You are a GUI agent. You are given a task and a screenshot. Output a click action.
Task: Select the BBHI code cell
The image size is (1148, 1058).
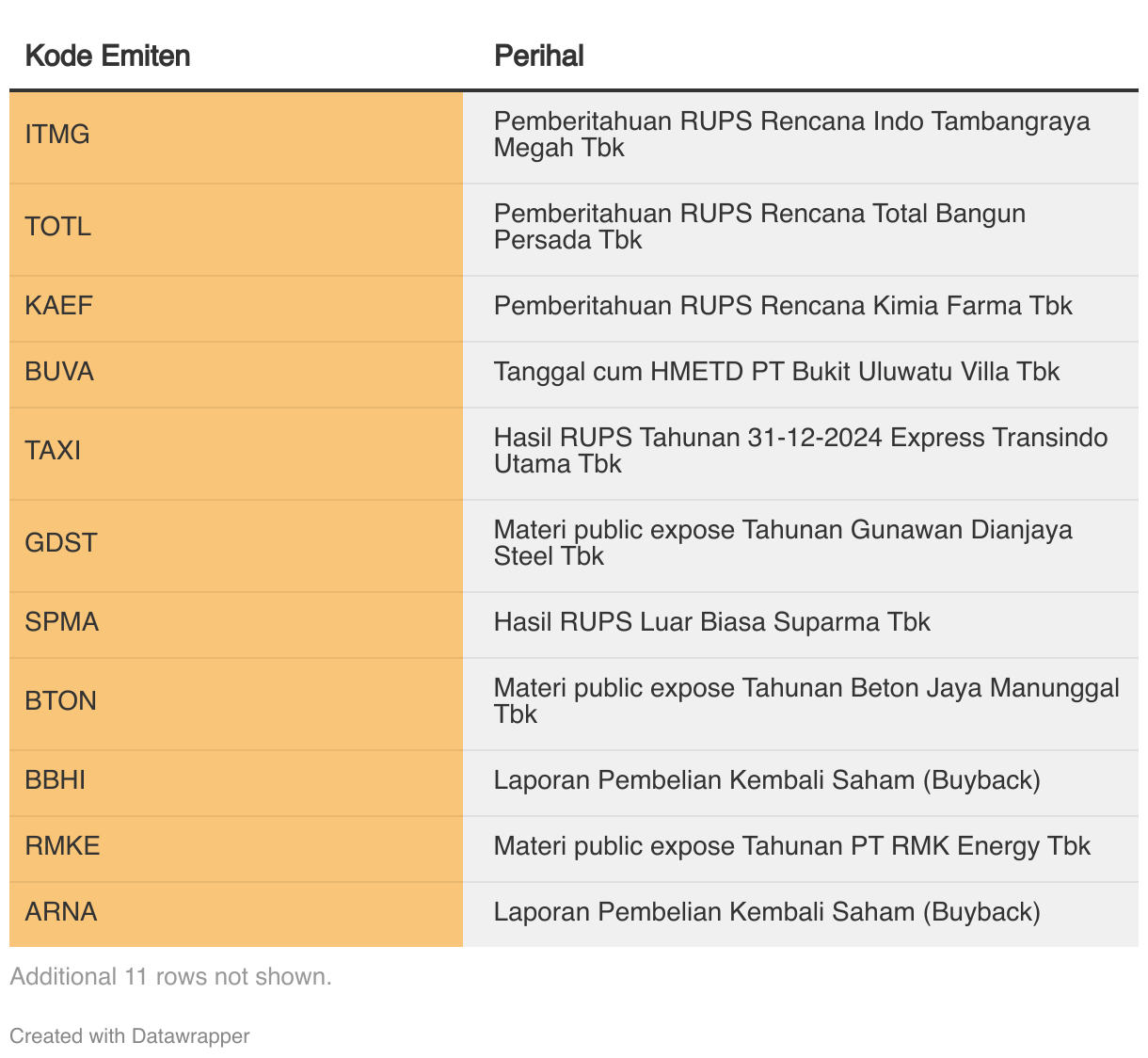click(x=55, y=780)
